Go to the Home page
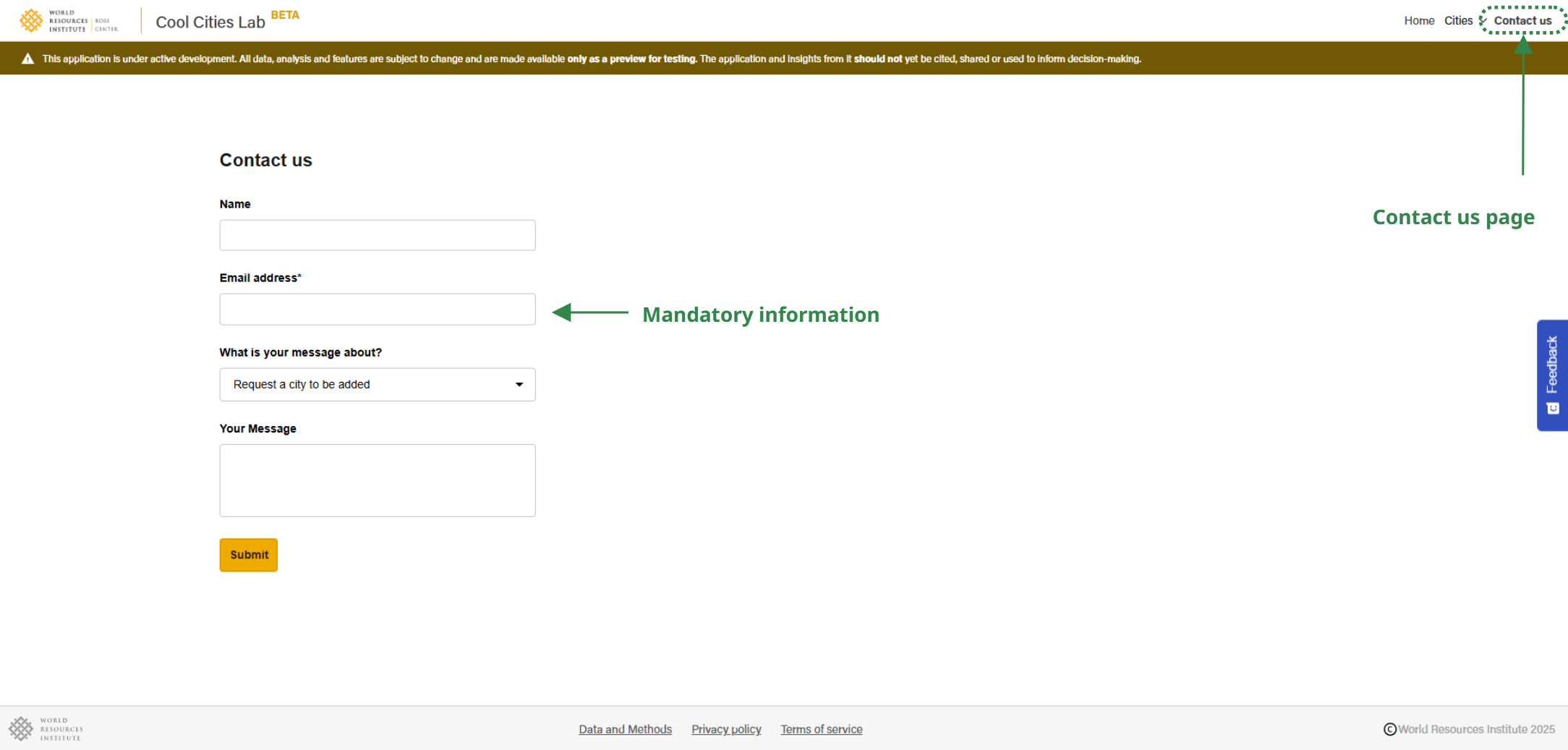 coord(1418,21)
